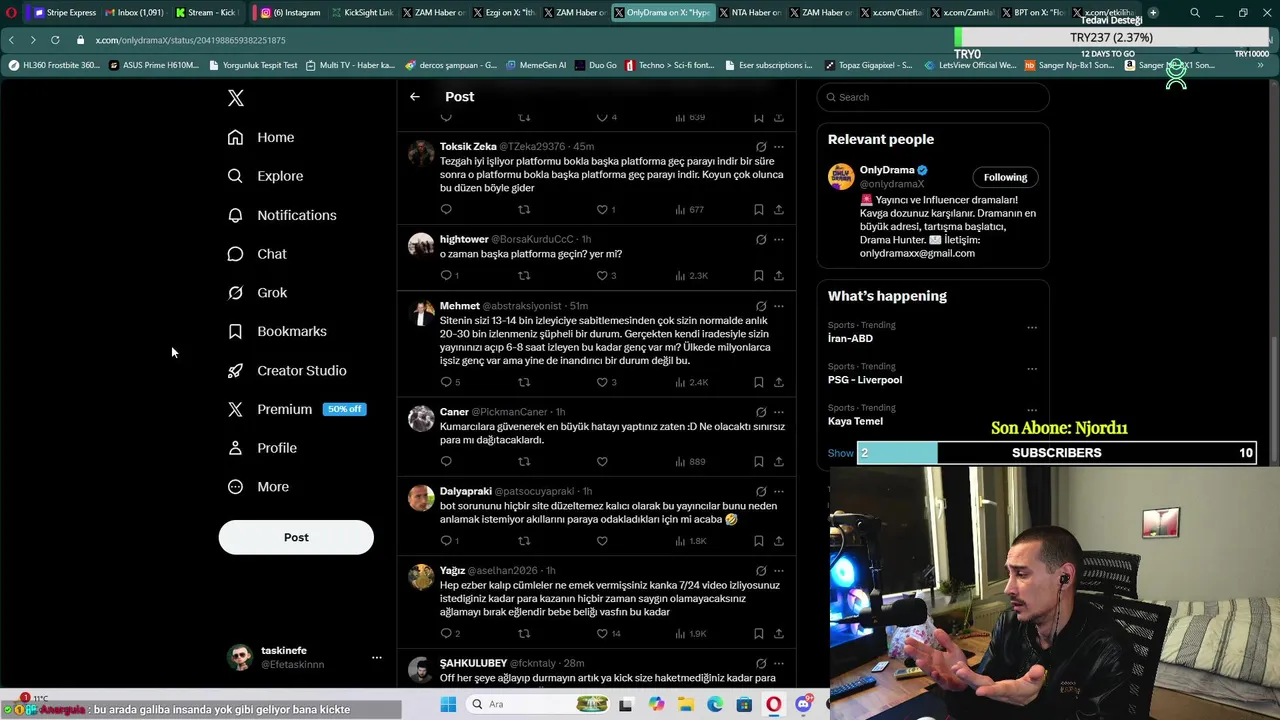Open the Explore page
The image size is (1280, 720).
pos(265,176)
